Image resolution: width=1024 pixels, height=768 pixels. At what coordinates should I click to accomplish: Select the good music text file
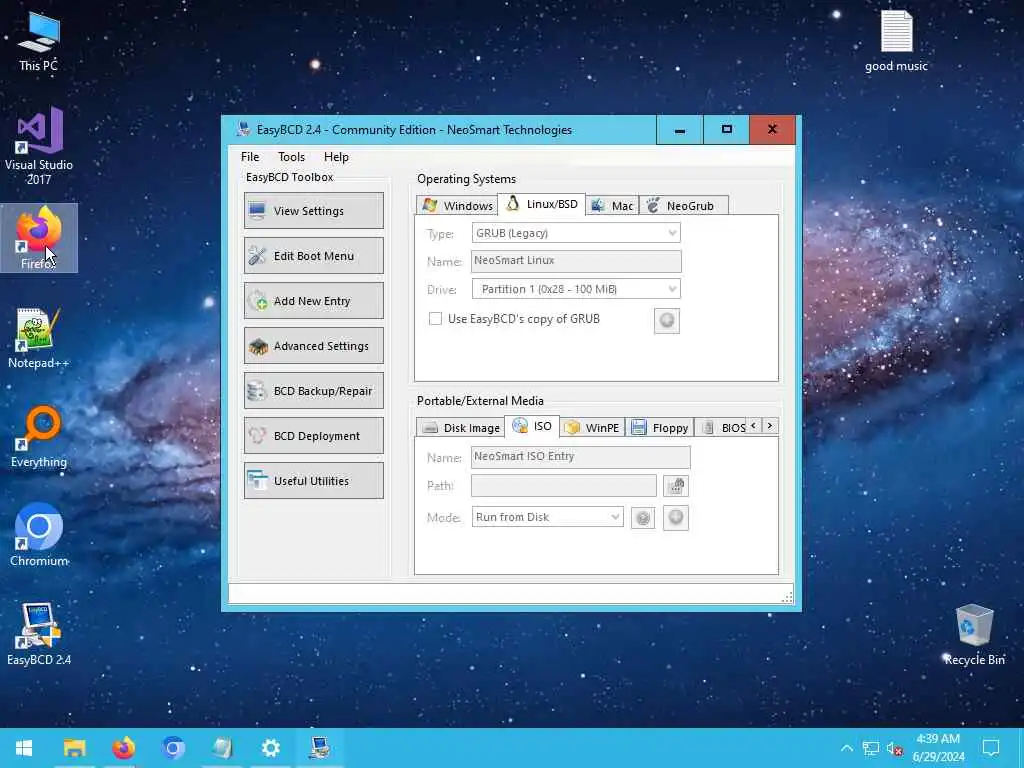point(896,40)
